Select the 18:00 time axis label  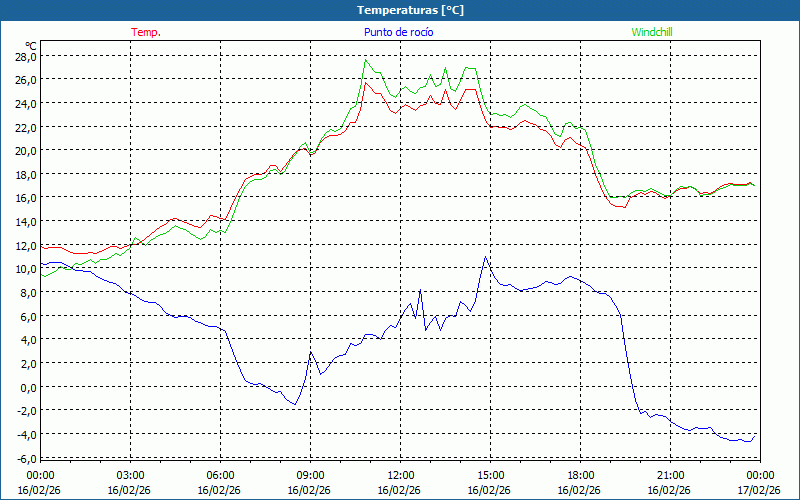pyautogui.click(x=581, y=475)
